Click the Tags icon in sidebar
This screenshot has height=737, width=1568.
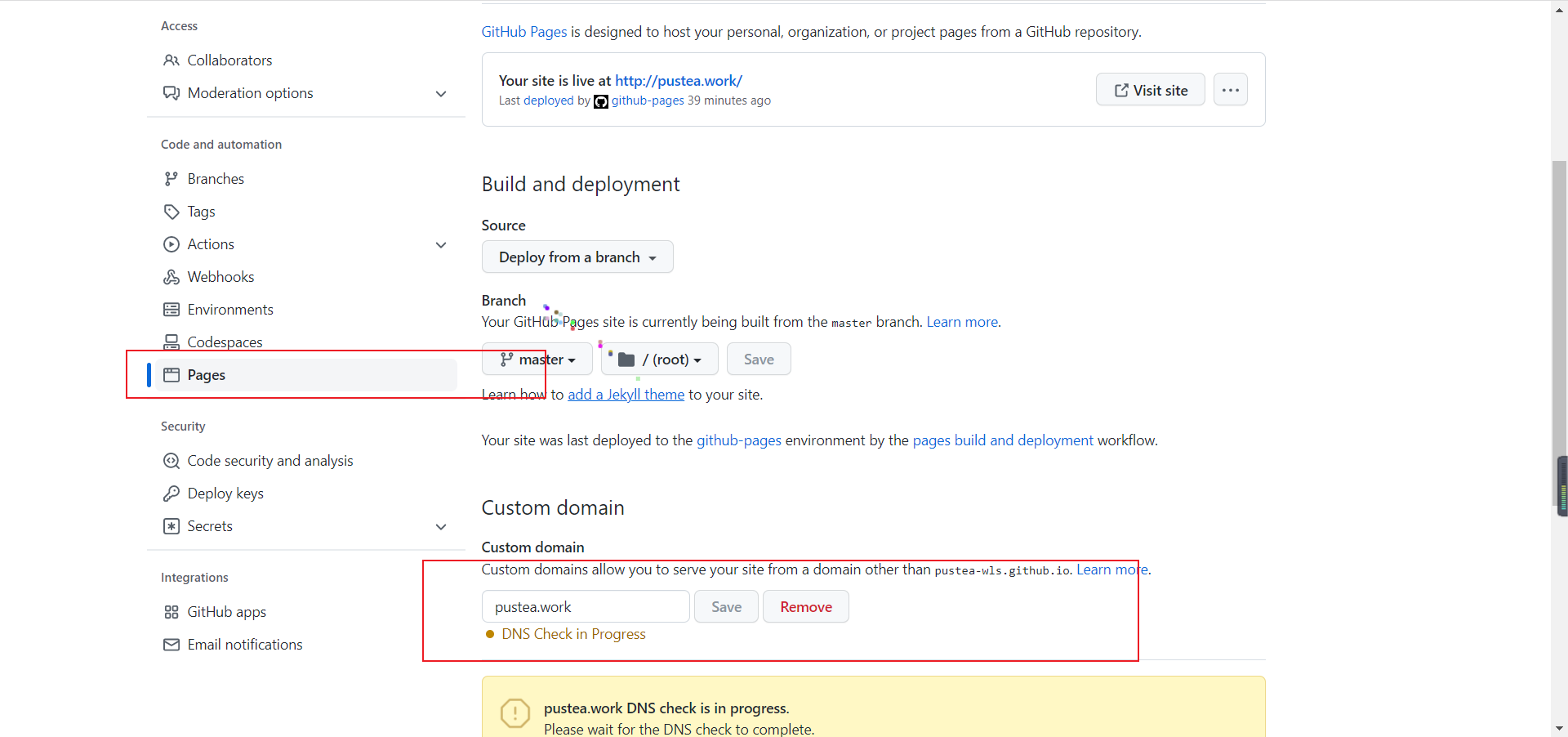pos(171,212)
